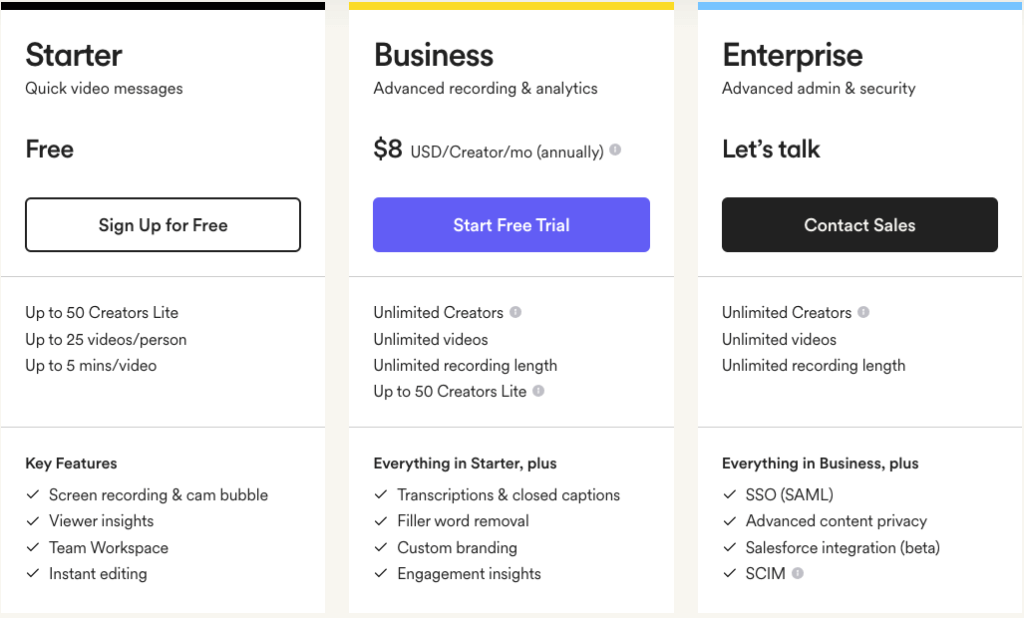Click checkmark beside SSO (SAML)
The image size is (1024, 618).
tap(729, 495)
